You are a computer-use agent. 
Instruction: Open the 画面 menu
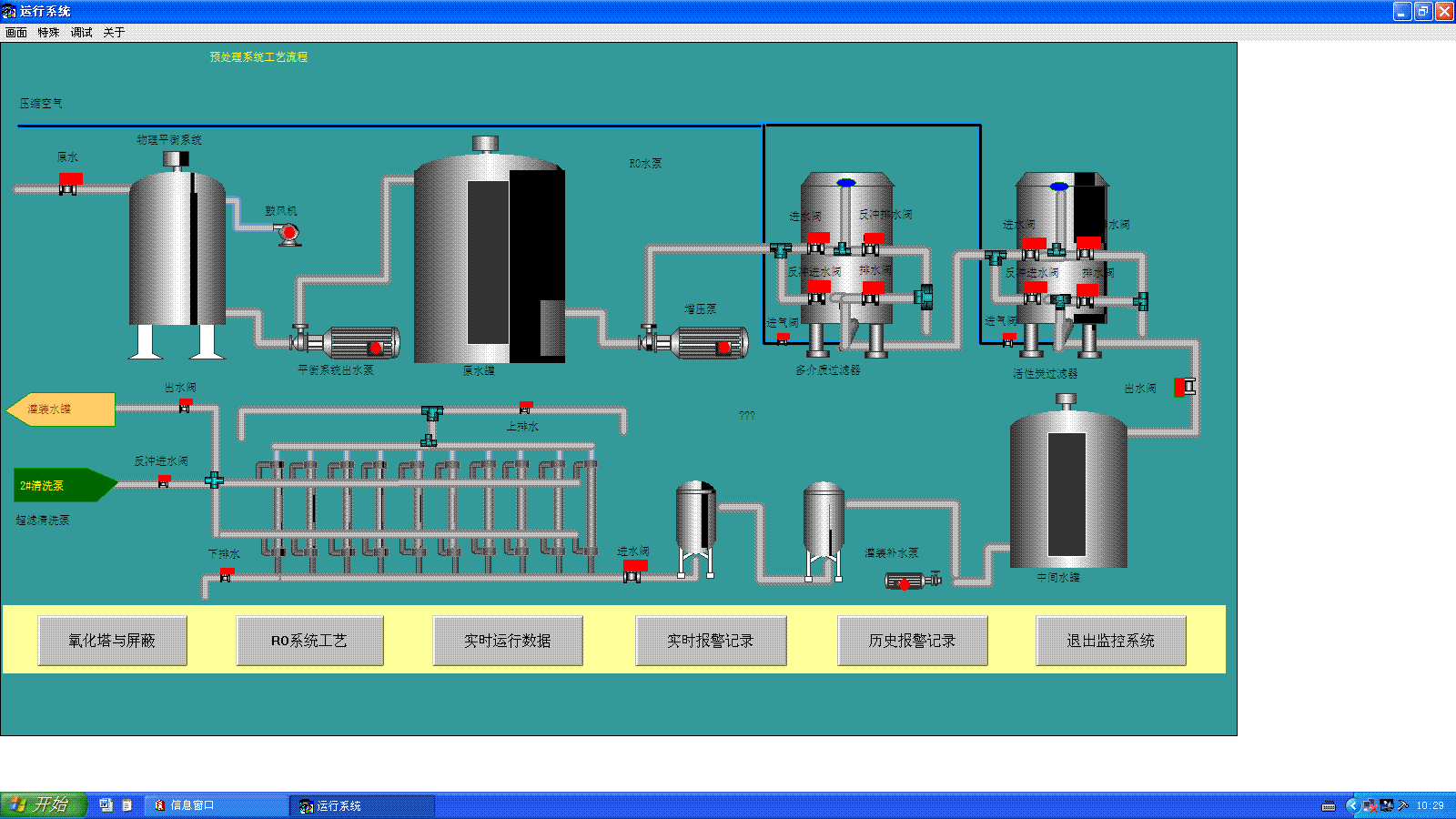[16, 33]
